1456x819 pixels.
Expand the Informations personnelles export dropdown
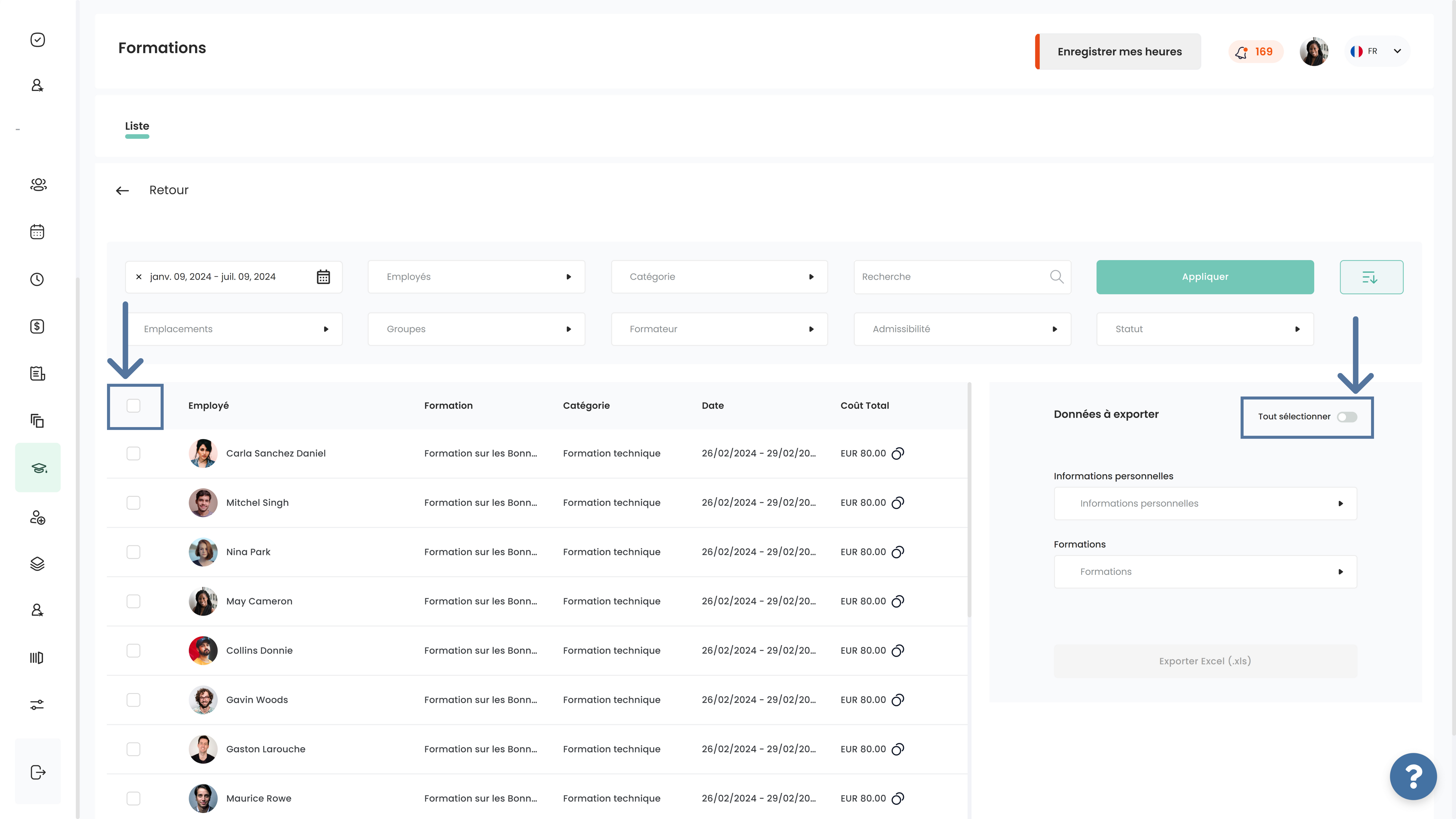1205,504
